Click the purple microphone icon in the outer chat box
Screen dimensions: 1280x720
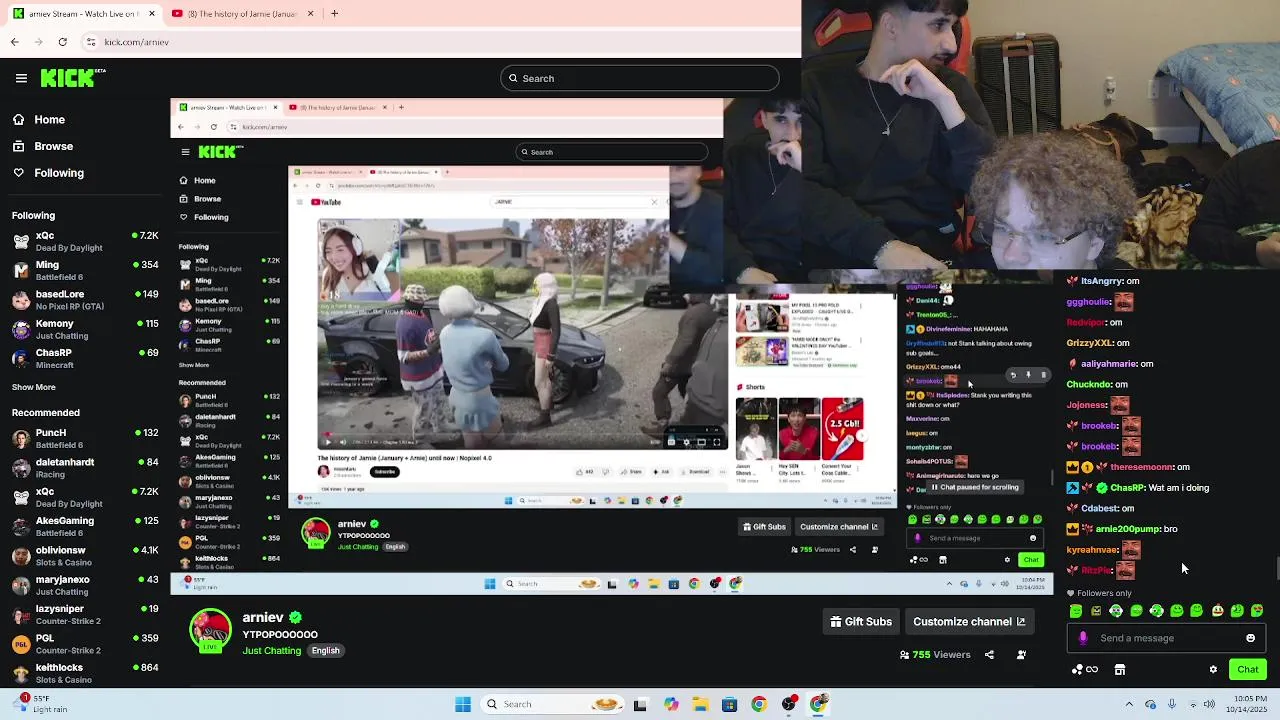click(x=1083, y=638)
